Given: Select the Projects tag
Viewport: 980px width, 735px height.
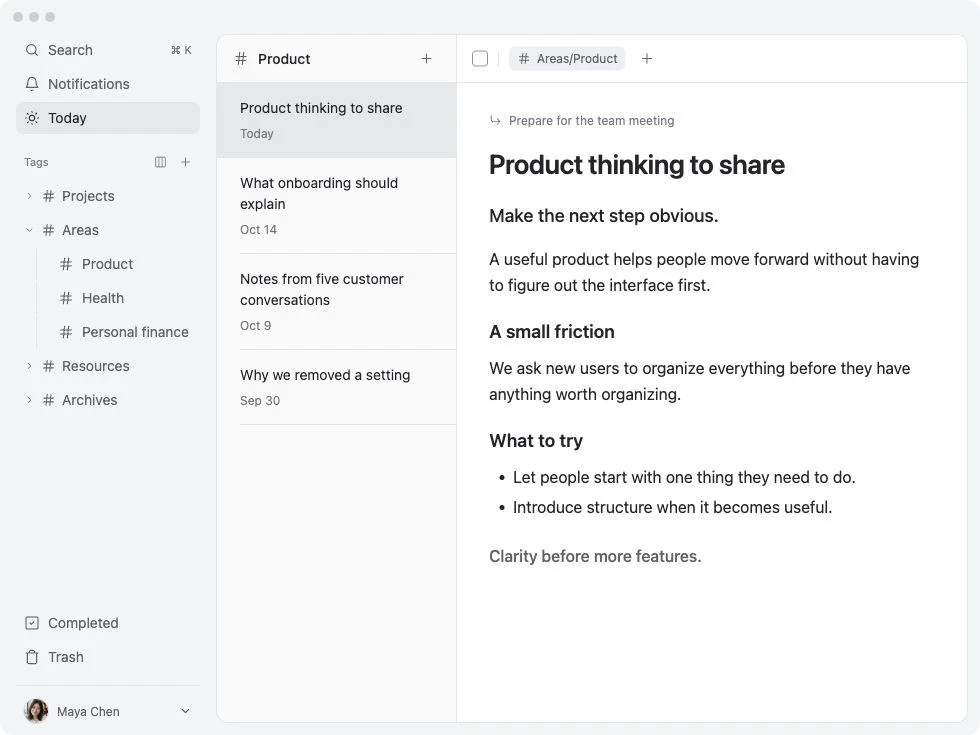Looking at the screenshot, I should click(88, 196).
